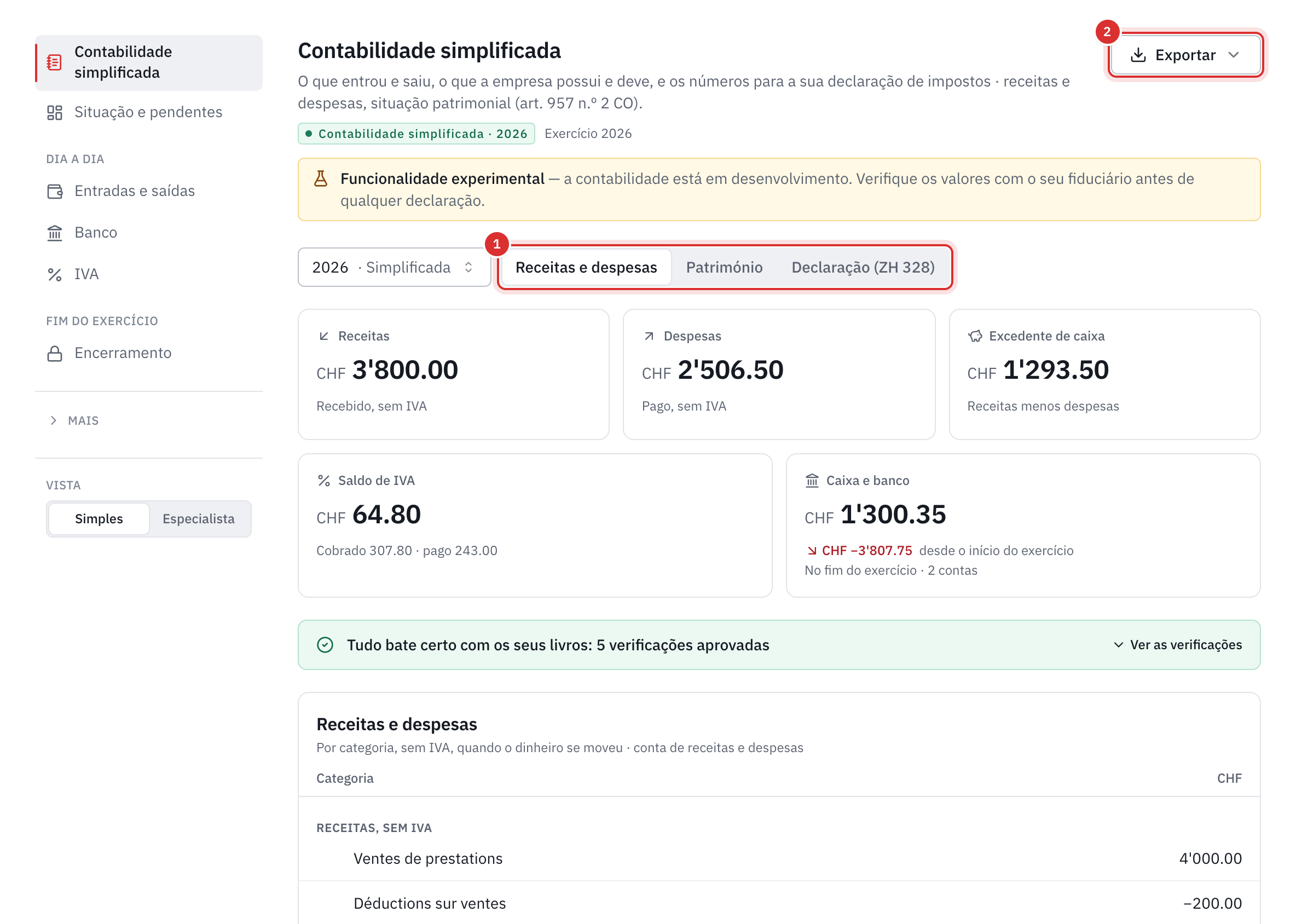Click the Ventes de prestations row

click(x=779, y=858)
